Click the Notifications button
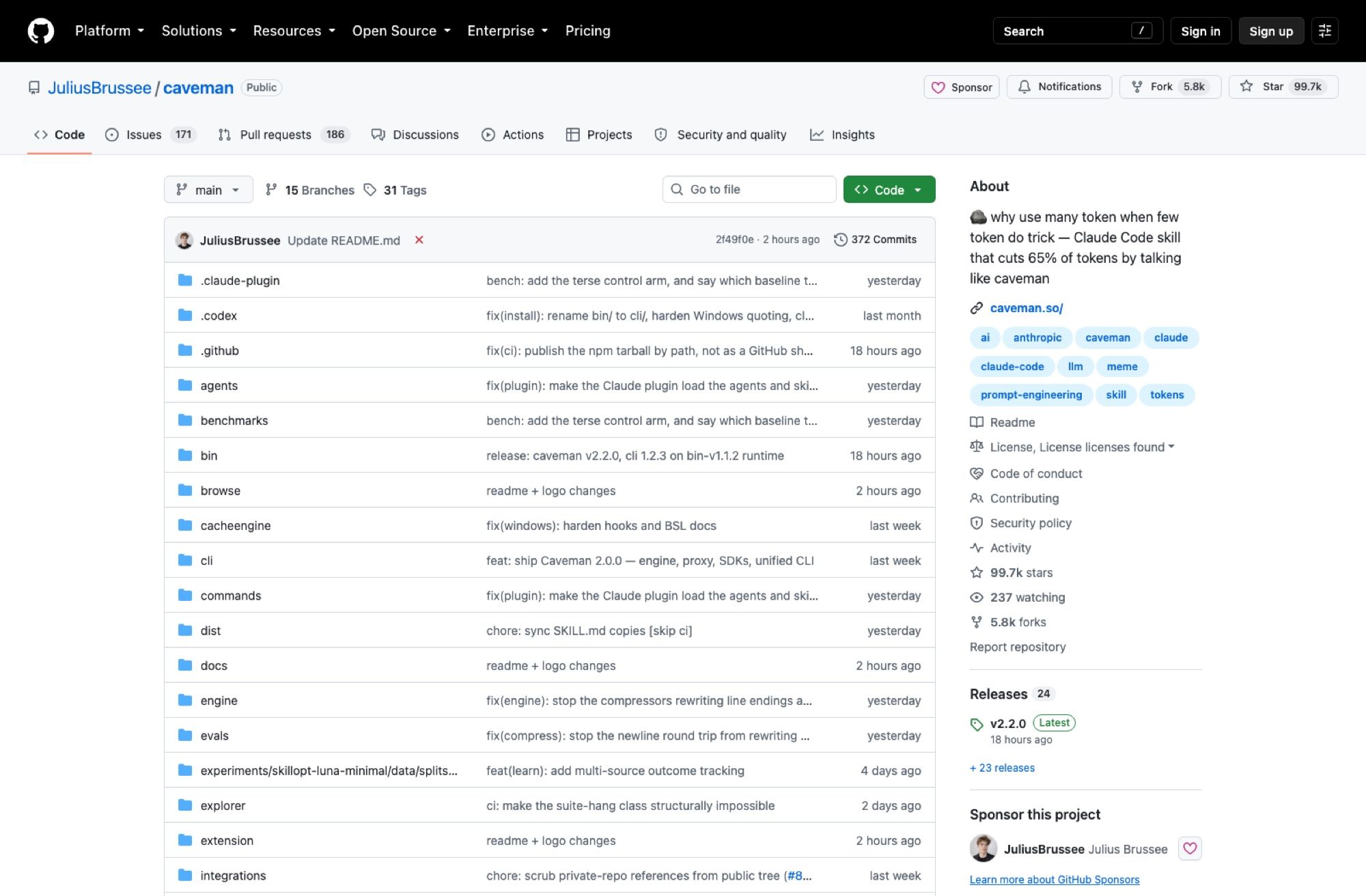 1059,87
